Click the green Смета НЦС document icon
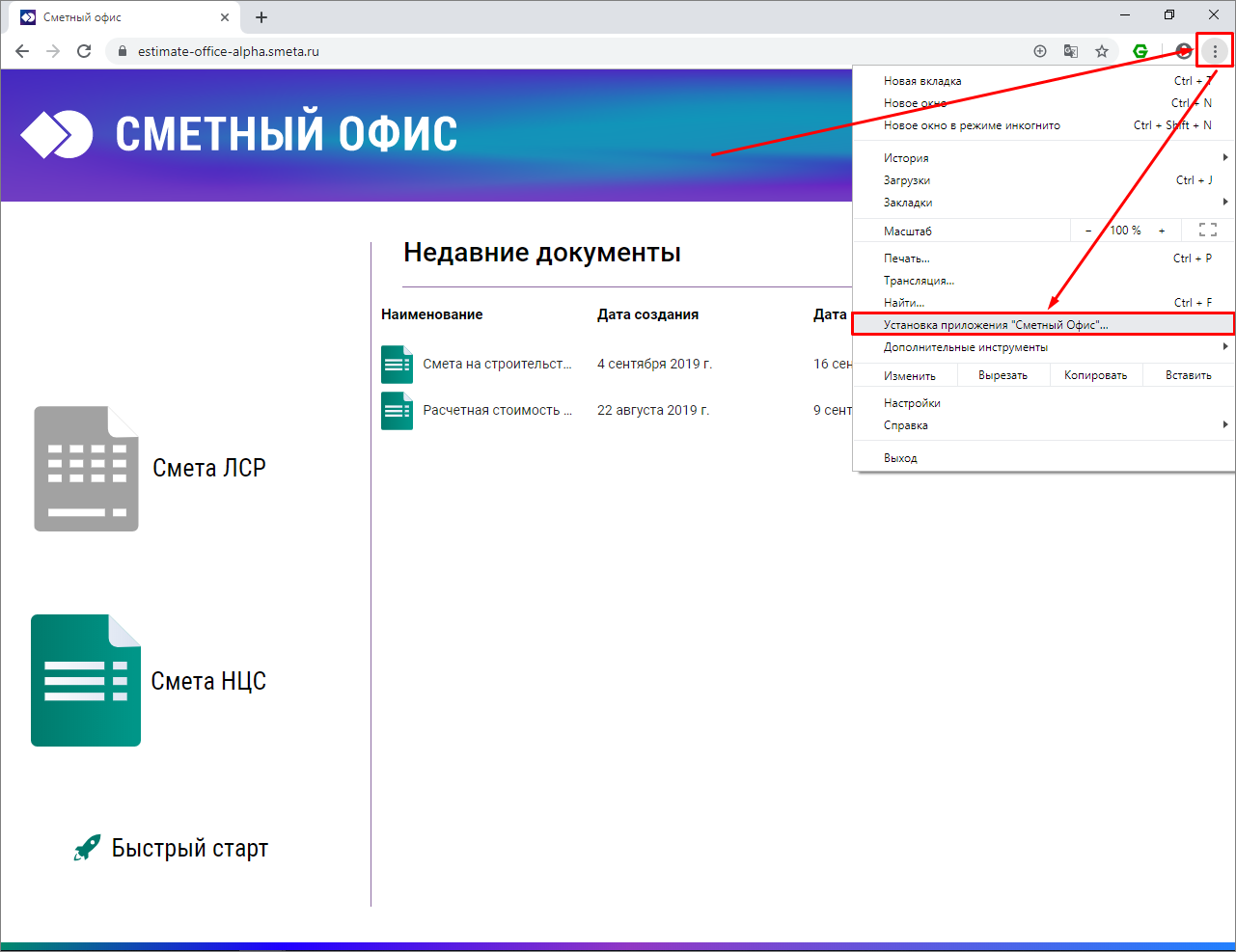 point(86,681)
